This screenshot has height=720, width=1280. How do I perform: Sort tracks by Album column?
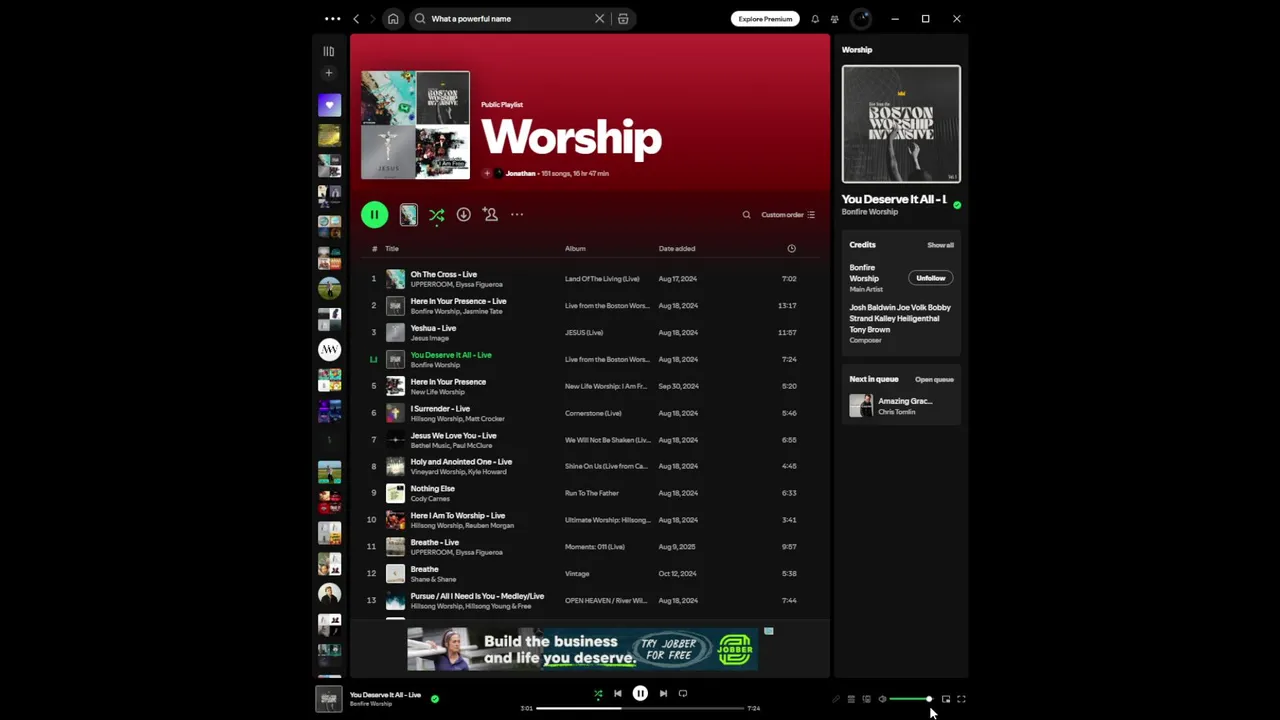coord(575,248)
